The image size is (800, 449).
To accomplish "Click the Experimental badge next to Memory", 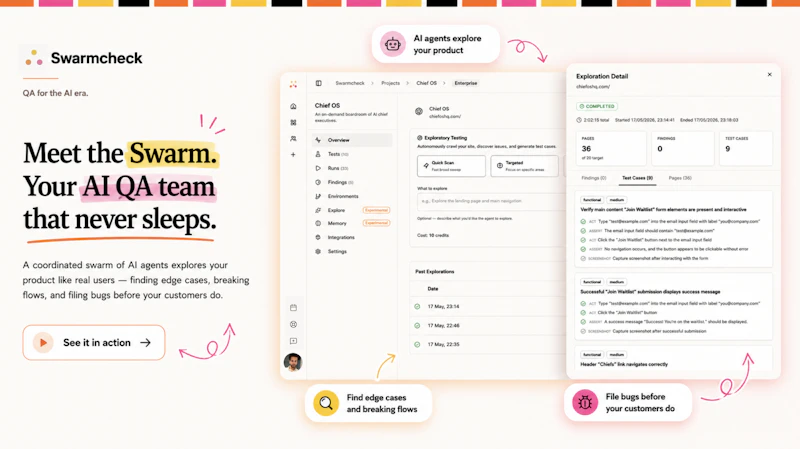I will coord(377,223).
